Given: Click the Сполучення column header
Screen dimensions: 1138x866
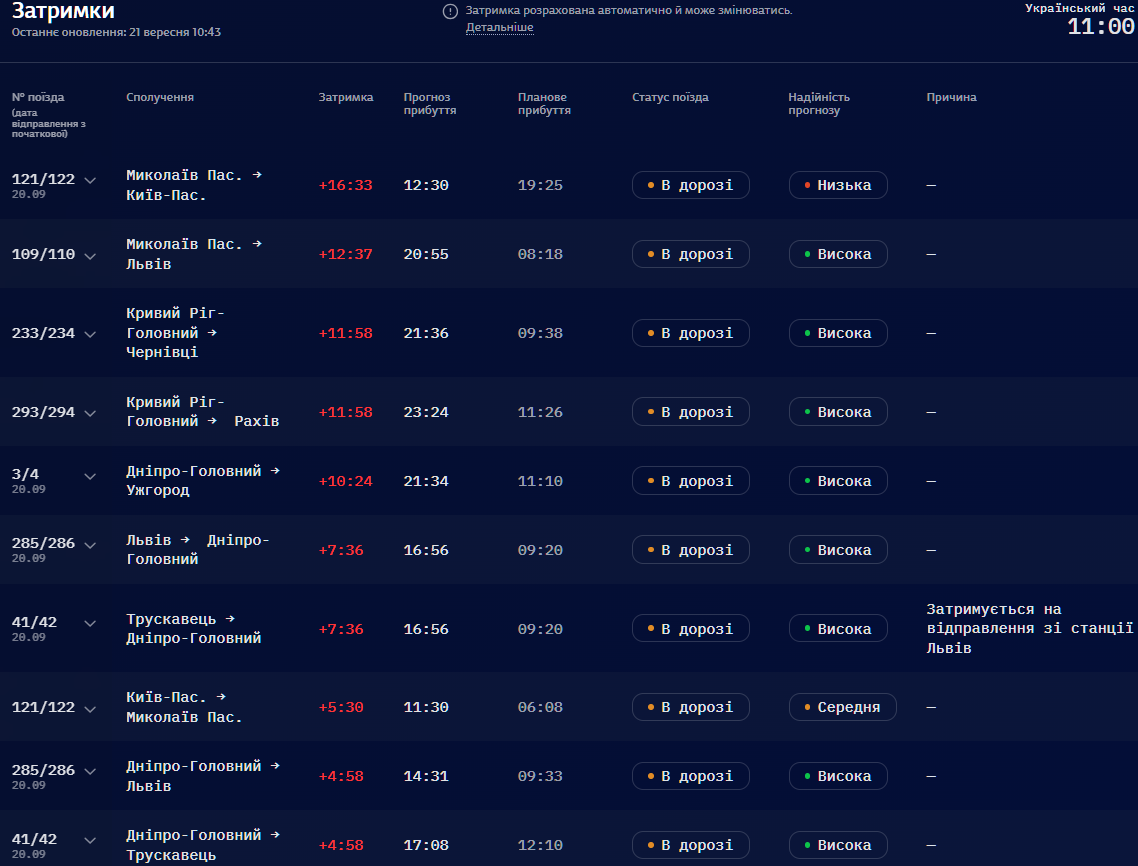Looking at the screenshot, I should pyautogui.click(x=160, y=97).
